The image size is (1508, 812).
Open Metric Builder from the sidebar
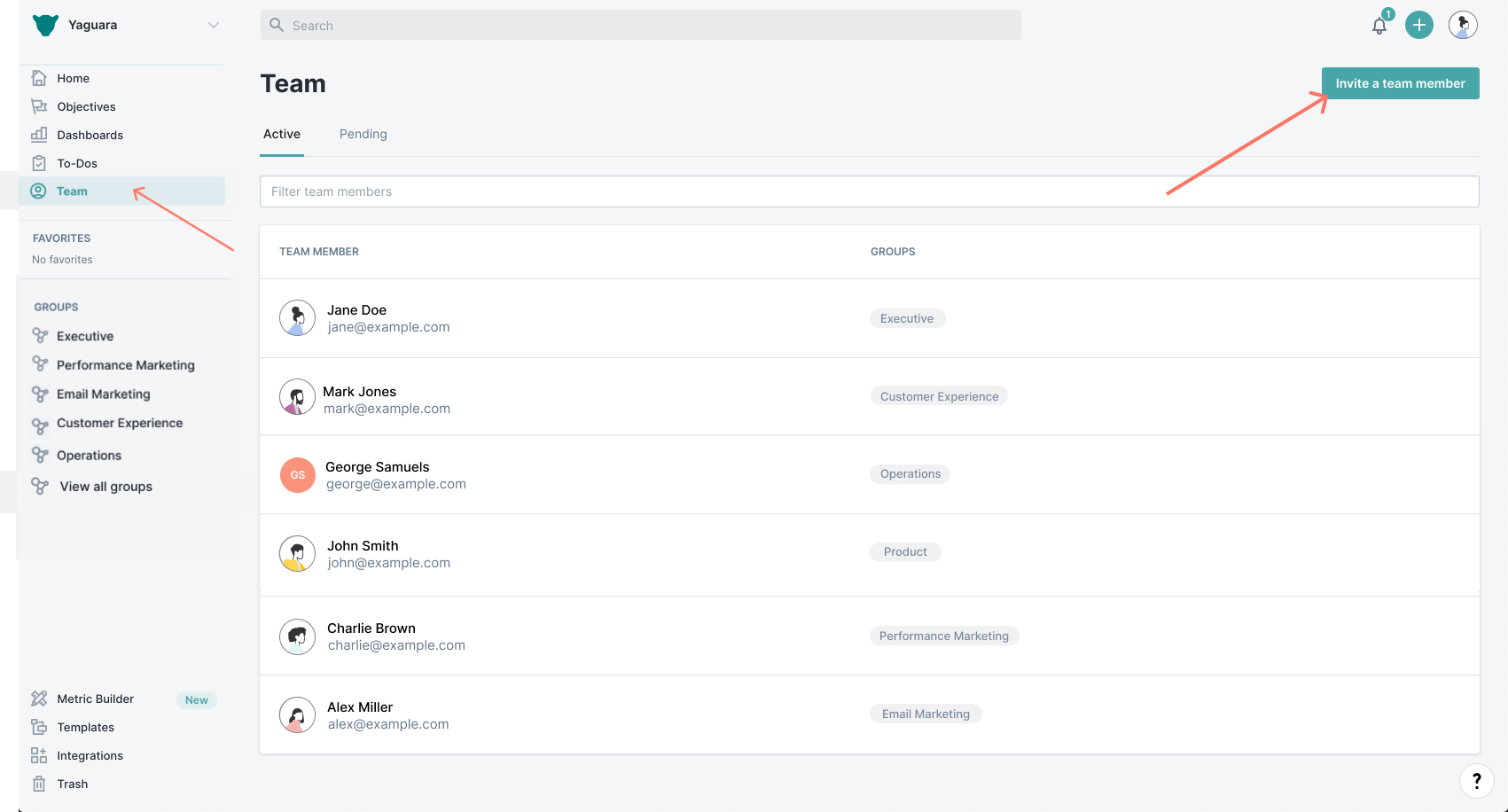pos(95,699)
